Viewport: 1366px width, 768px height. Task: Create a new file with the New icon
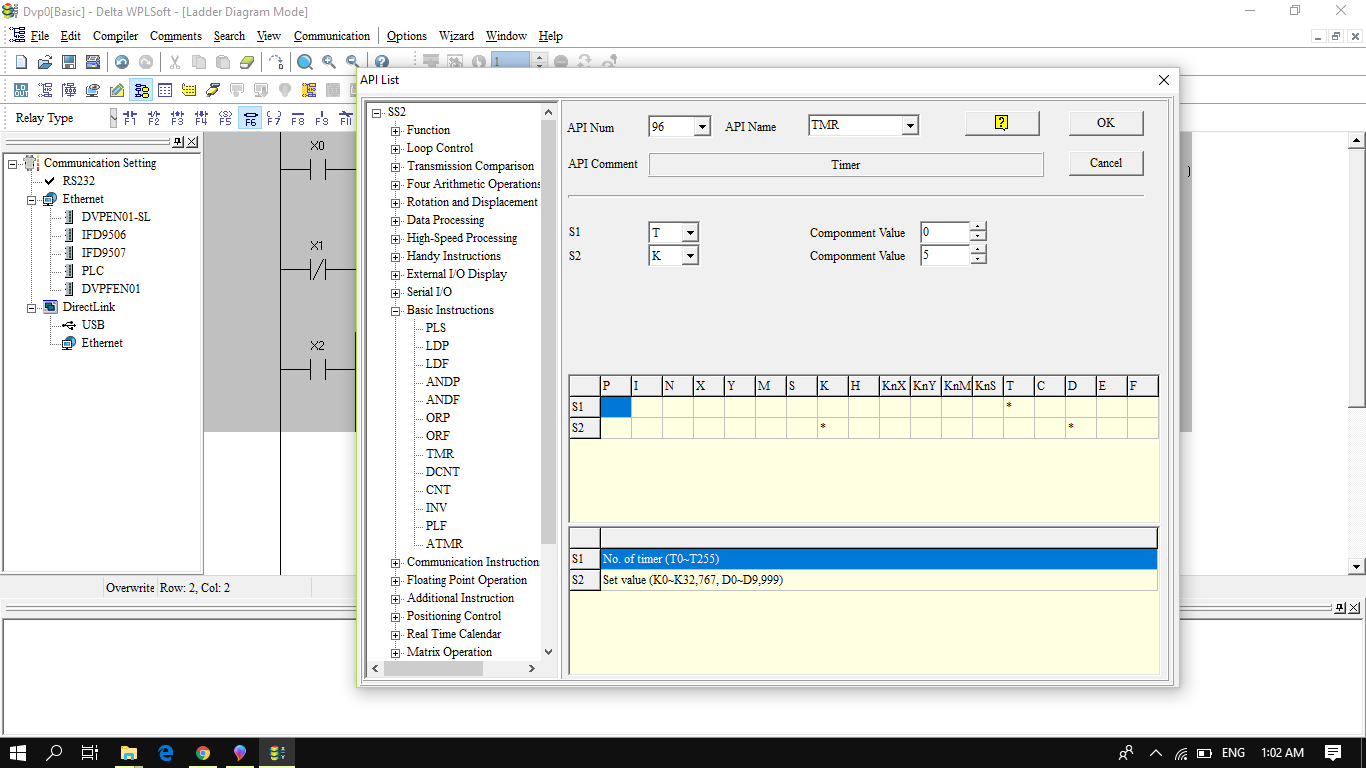coord(20,61)
